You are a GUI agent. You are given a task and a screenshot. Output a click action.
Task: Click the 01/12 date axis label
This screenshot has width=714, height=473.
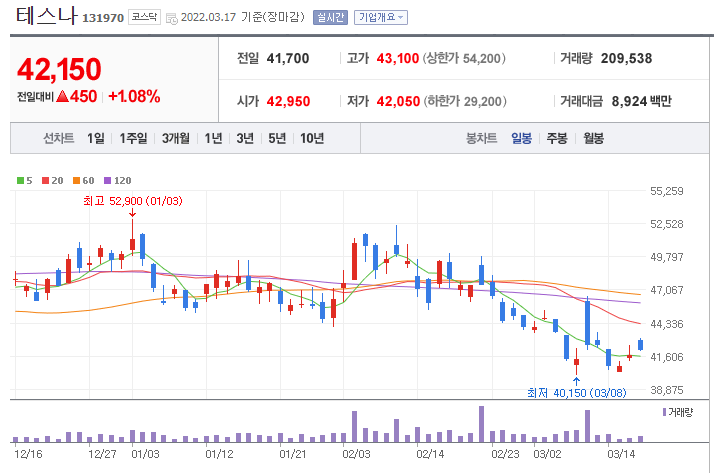click(x=219, y=454)
